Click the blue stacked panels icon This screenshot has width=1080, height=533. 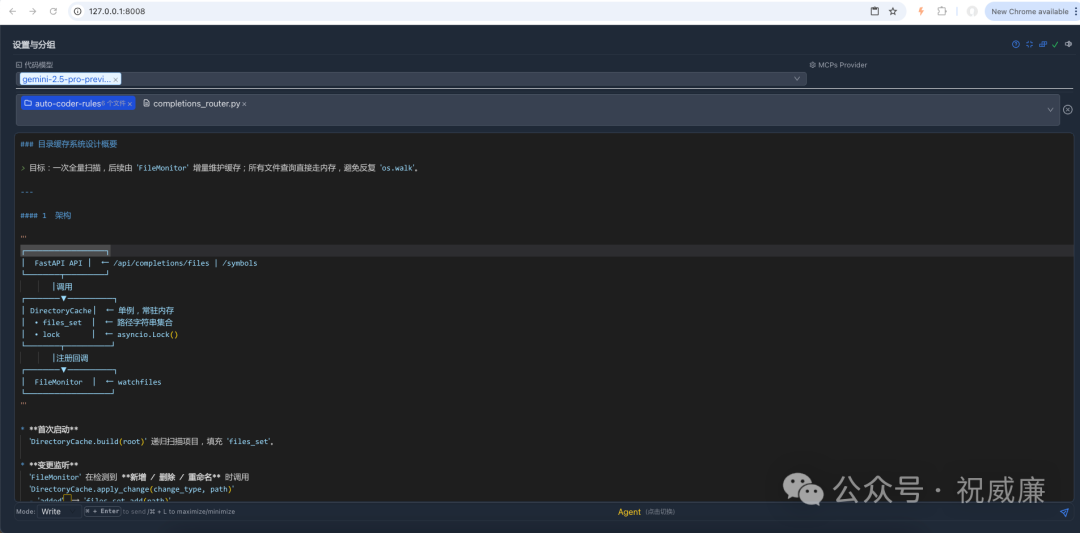click(x=1043, y=44)
